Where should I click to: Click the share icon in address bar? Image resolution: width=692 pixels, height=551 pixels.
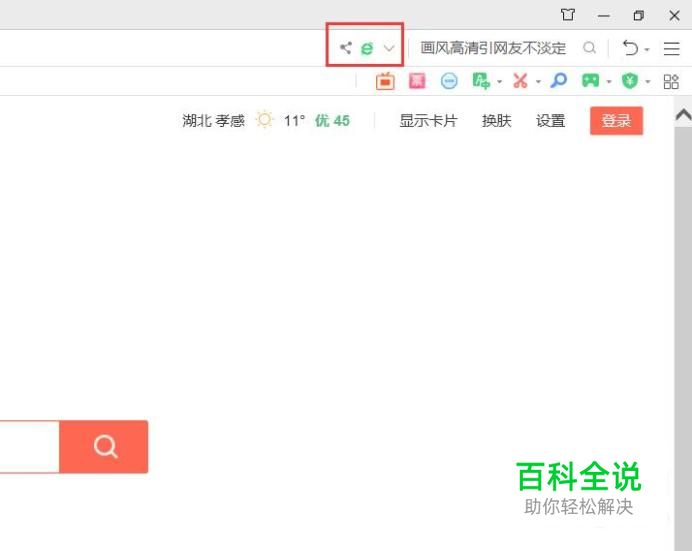[x=346, y=48]
